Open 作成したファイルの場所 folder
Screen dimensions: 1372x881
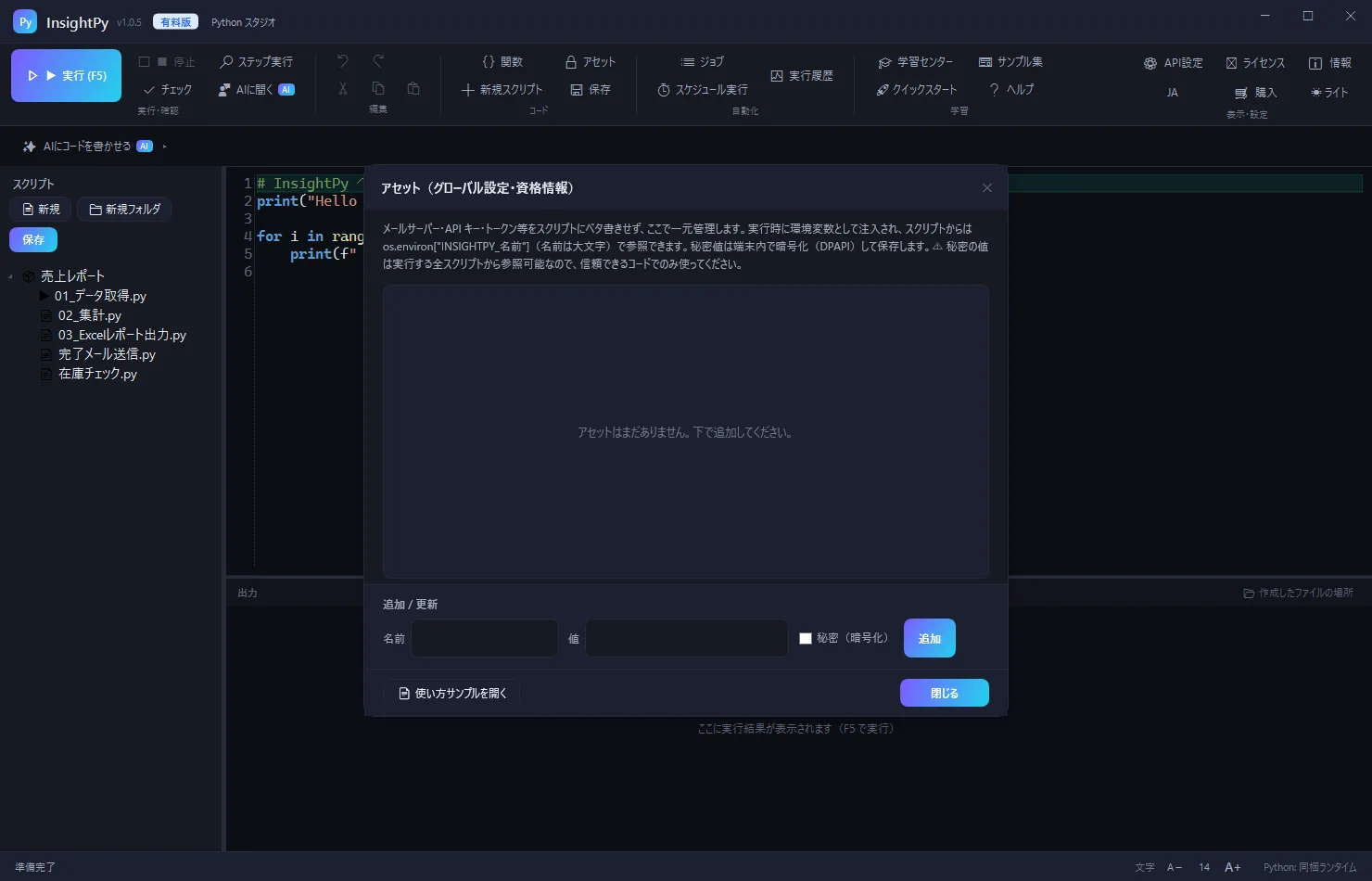click(x=1298, y=593)
